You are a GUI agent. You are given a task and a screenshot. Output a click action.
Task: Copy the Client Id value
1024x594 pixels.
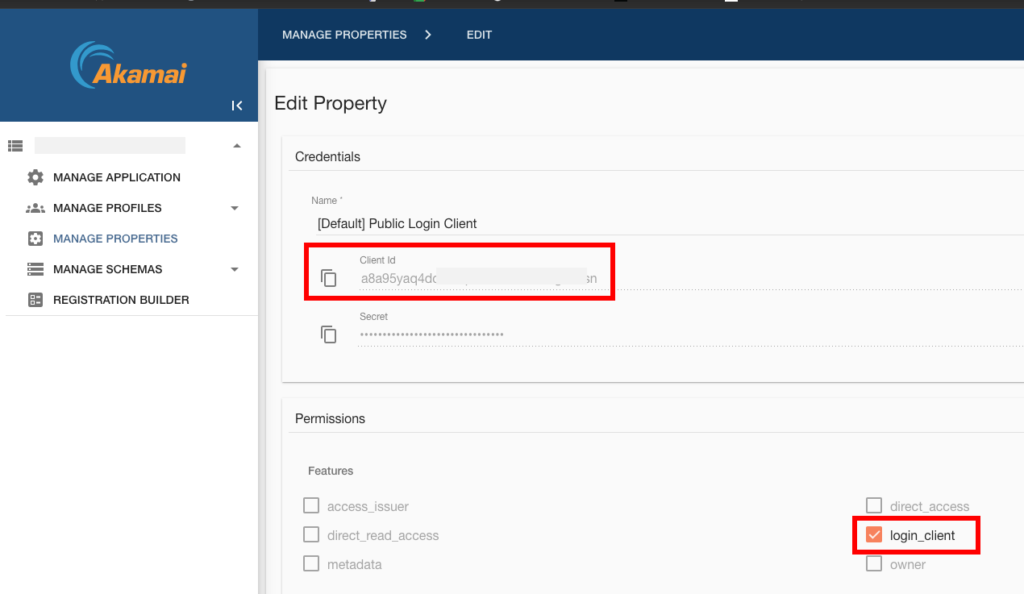329,278
